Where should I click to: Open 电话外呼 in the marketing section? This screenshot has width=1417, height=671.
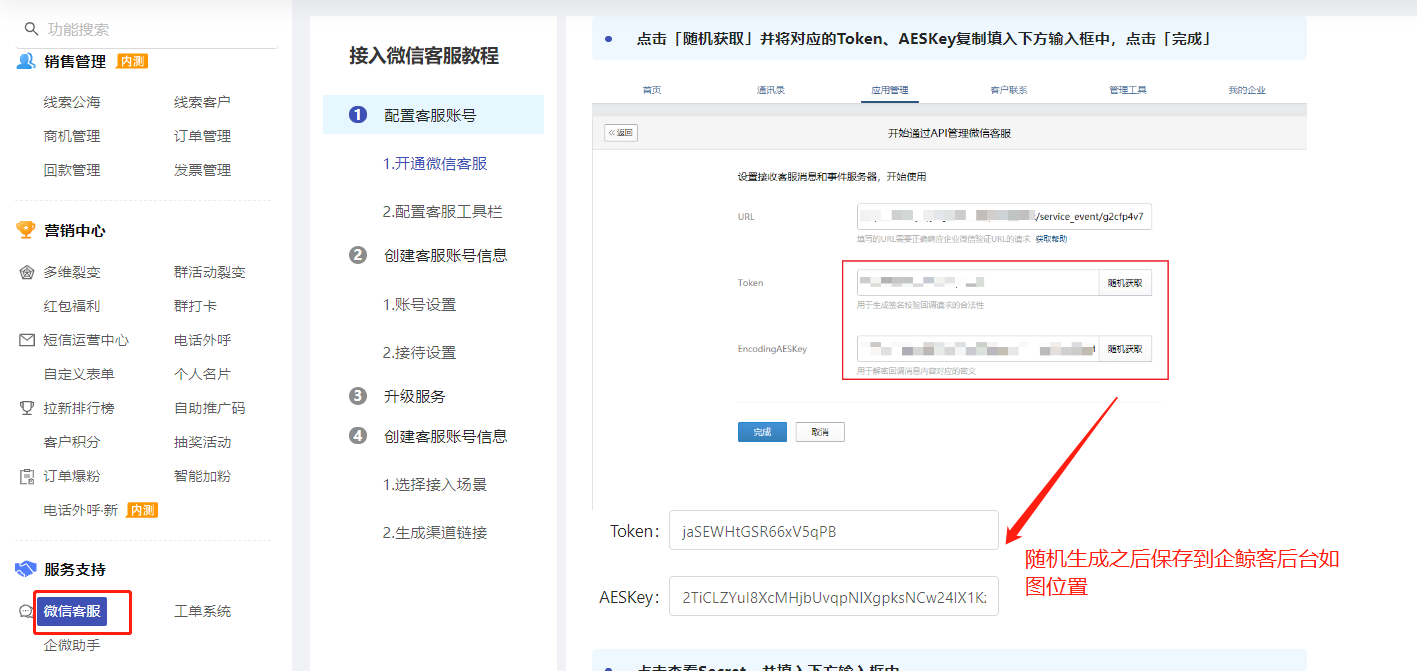[x=202, y=340]
